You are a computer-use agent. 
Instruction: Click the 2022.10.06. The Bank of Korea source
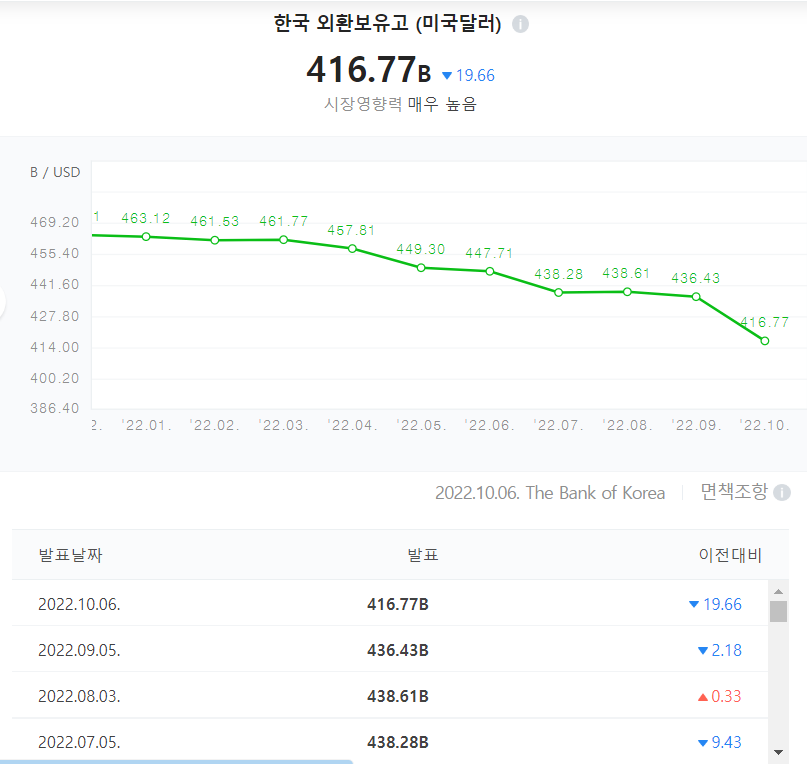550,493
